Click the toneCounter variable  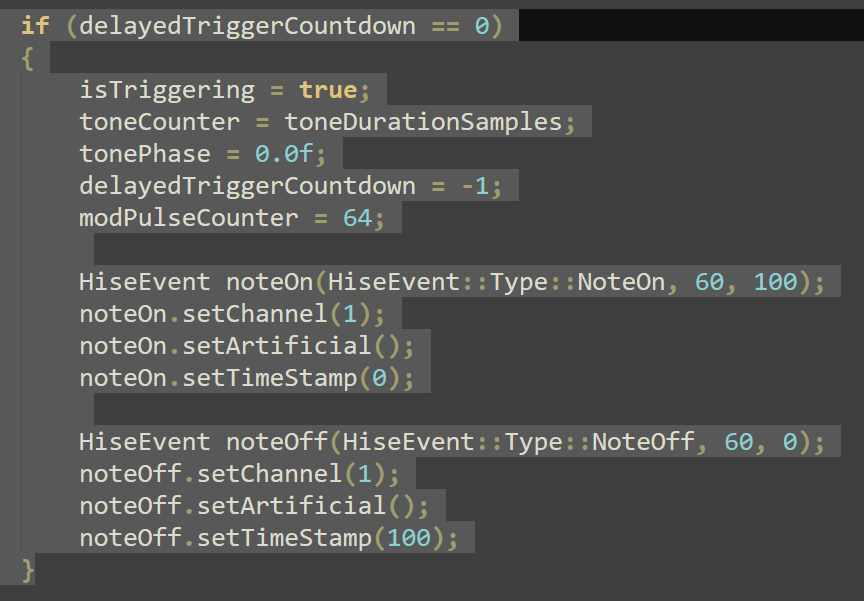(160, 122)
